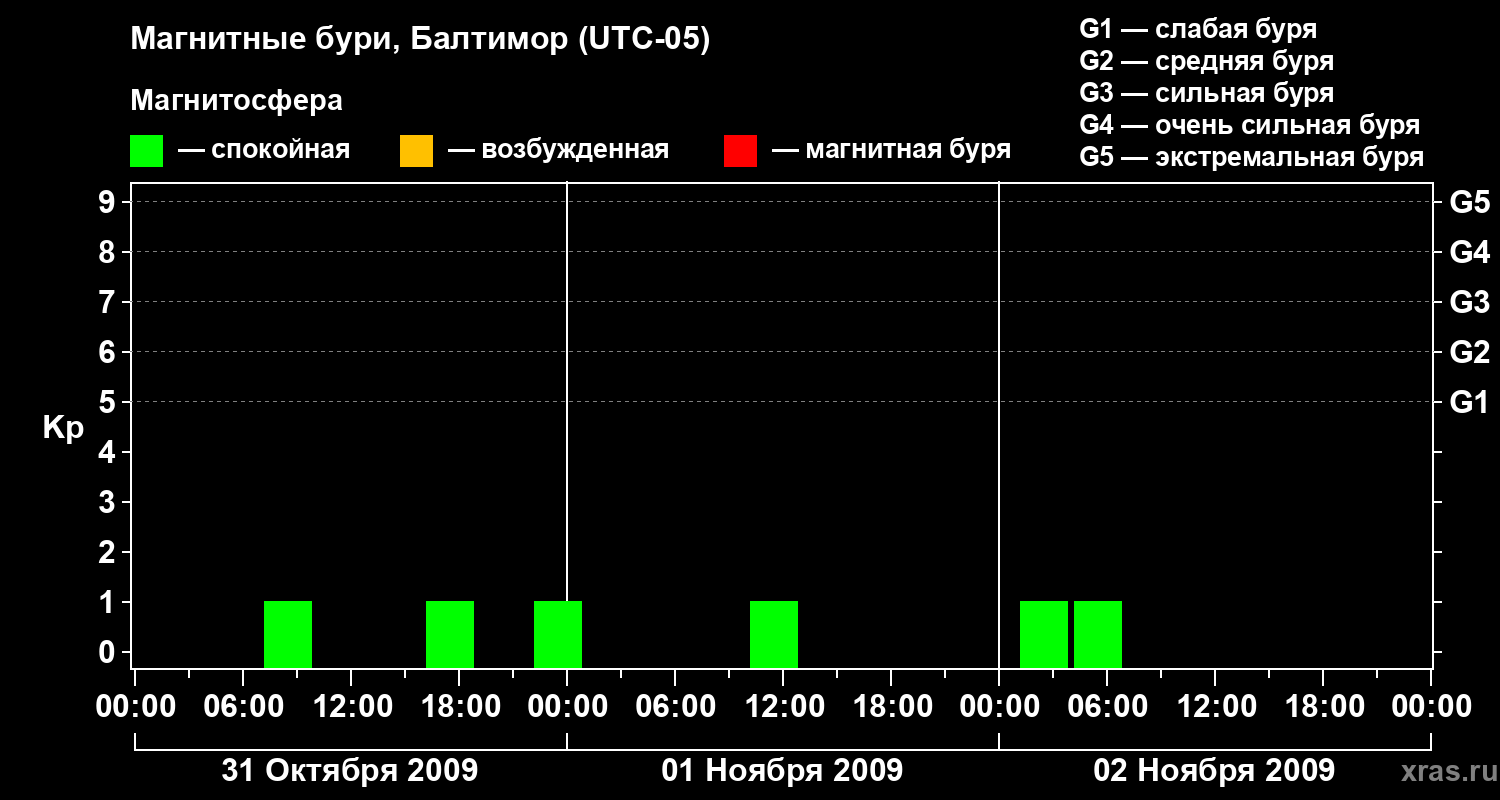
Task: Click the date label '02 Ноября 2009'
Action: 1214,770
